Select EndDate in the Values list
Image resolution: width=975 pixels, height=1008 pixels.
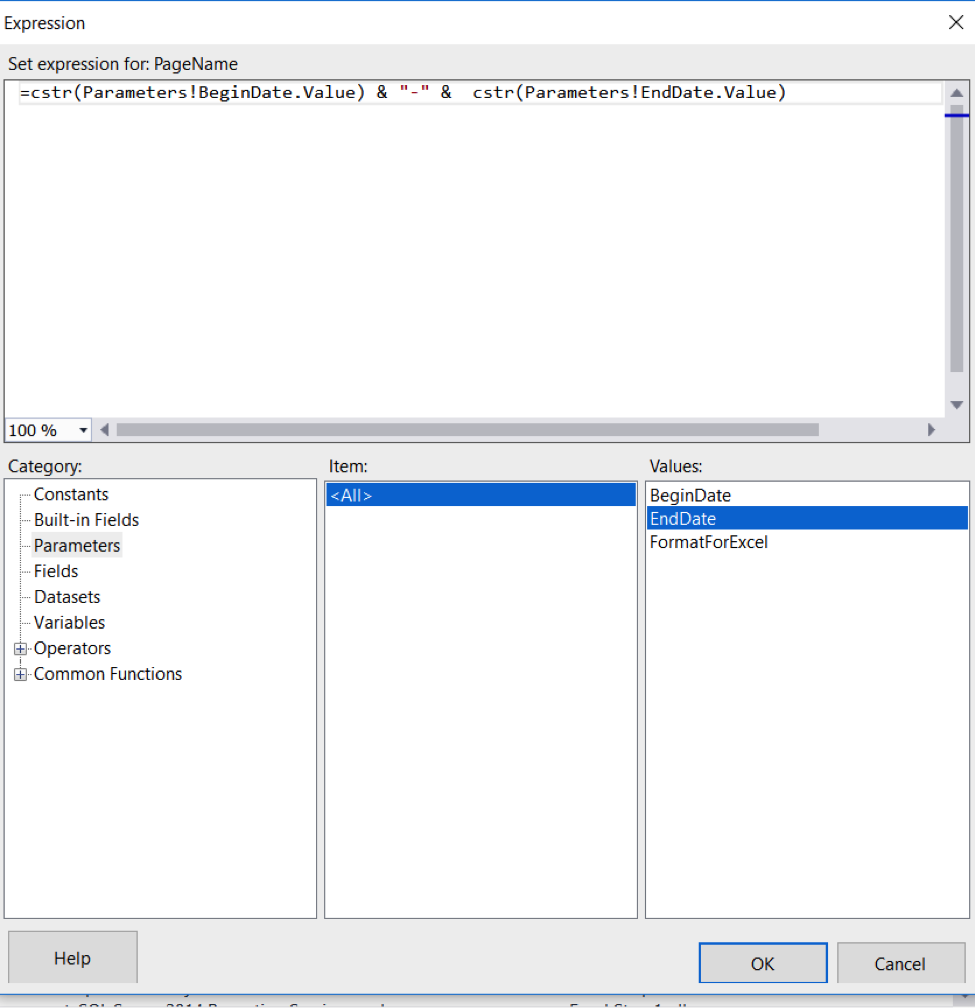807,519
